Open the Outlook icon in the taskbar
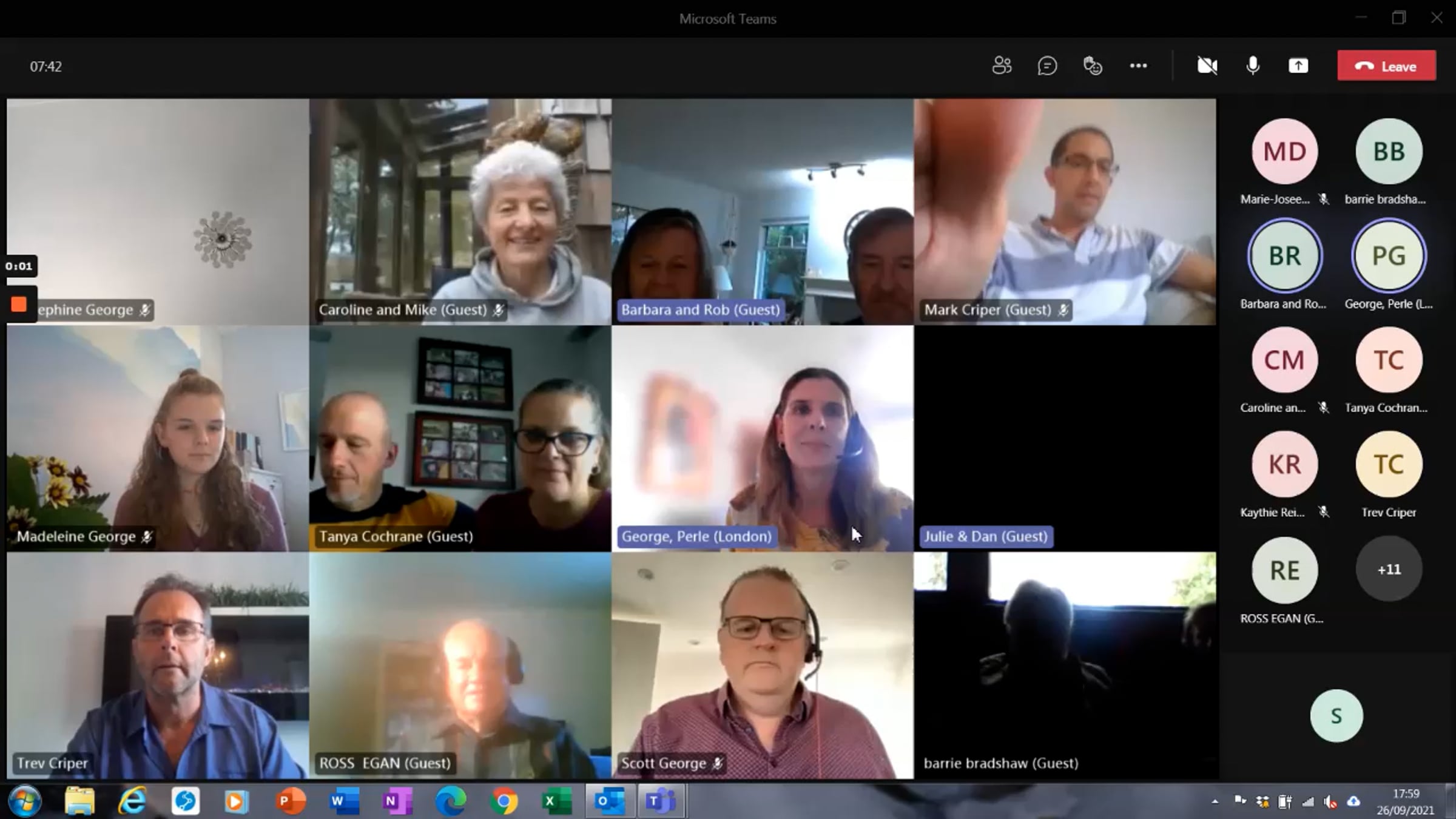1456x819 pixels. tap(609, 801)
